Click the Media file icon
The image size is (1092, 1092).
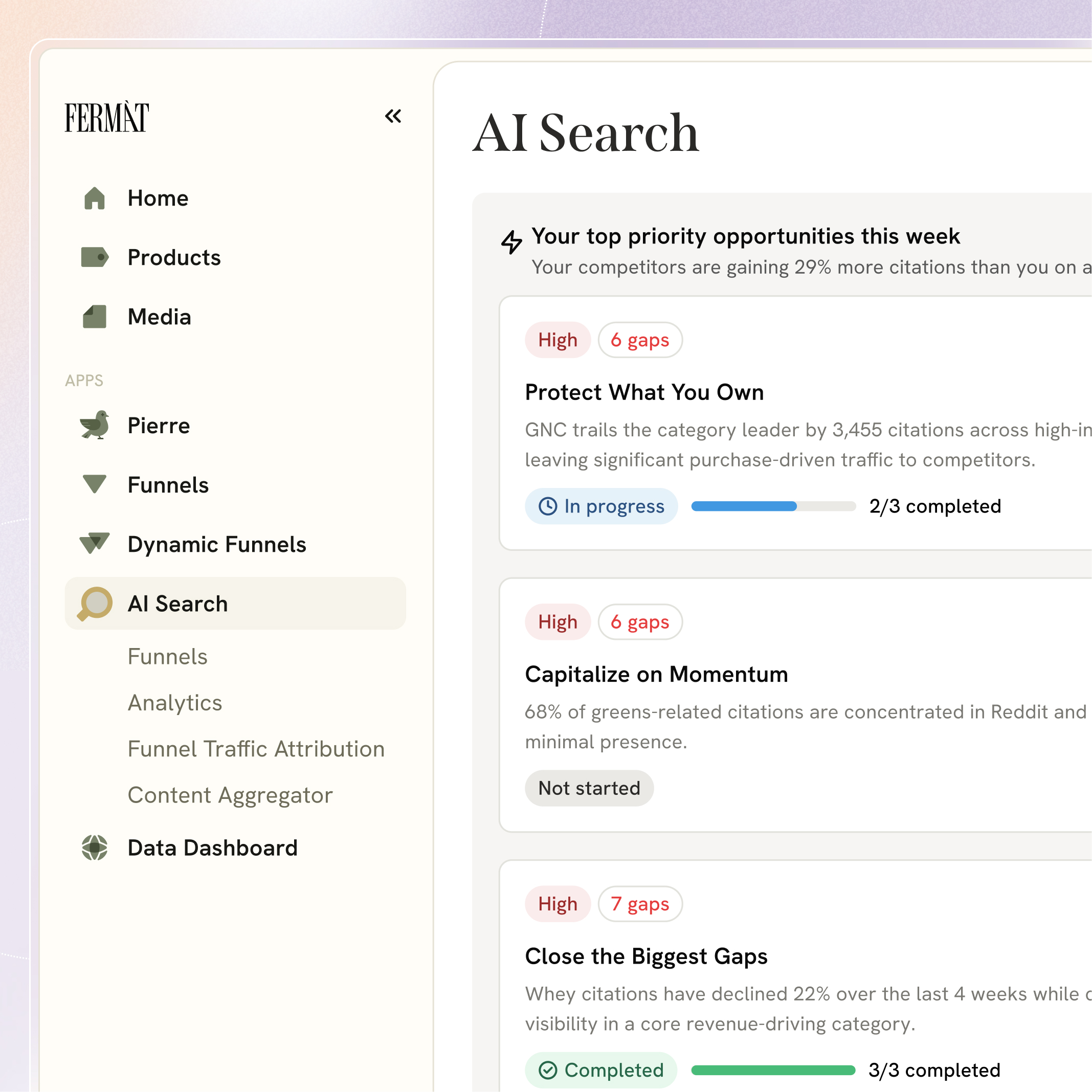[x=95, y=317]
